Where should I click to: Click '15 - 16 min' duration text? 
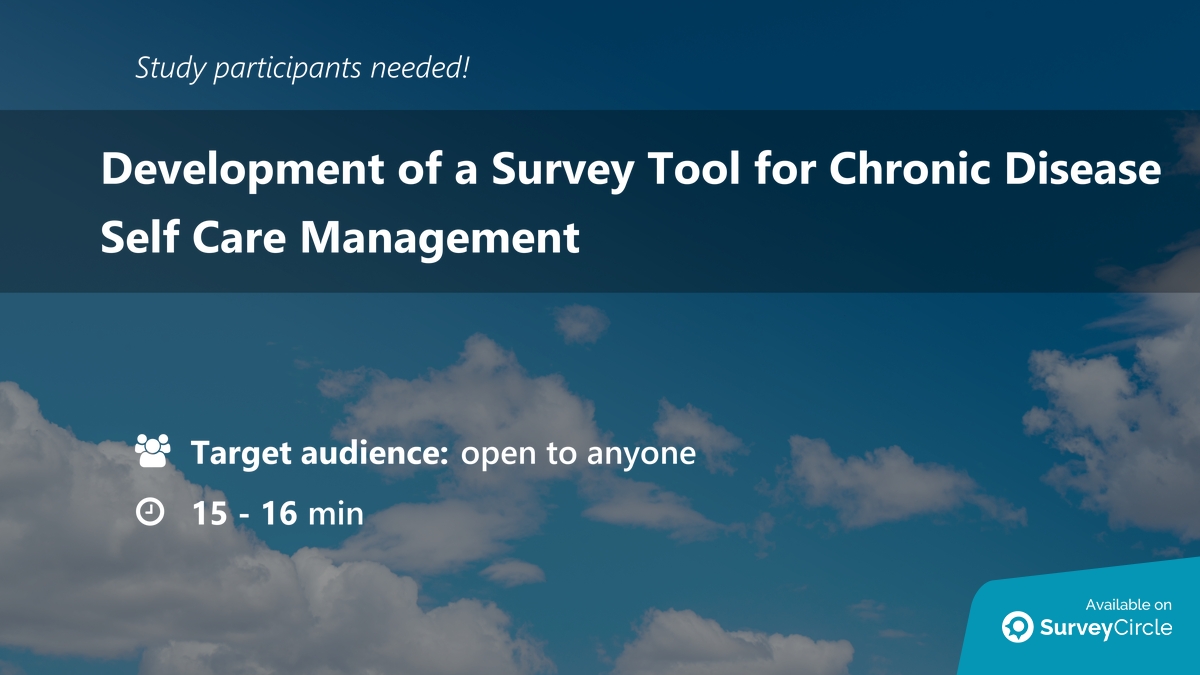point(278,513)
